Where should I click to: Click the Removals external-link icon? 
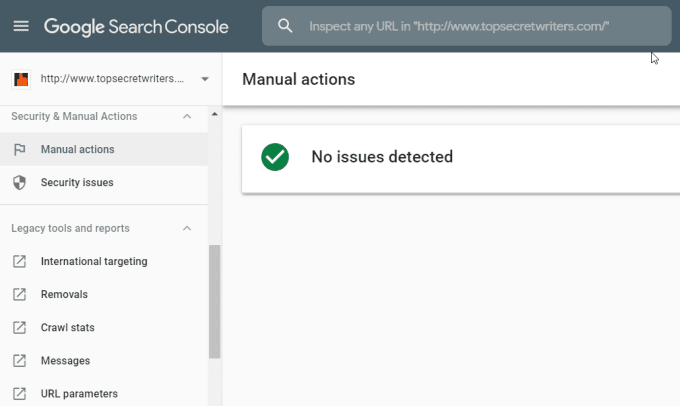point(19,295)
